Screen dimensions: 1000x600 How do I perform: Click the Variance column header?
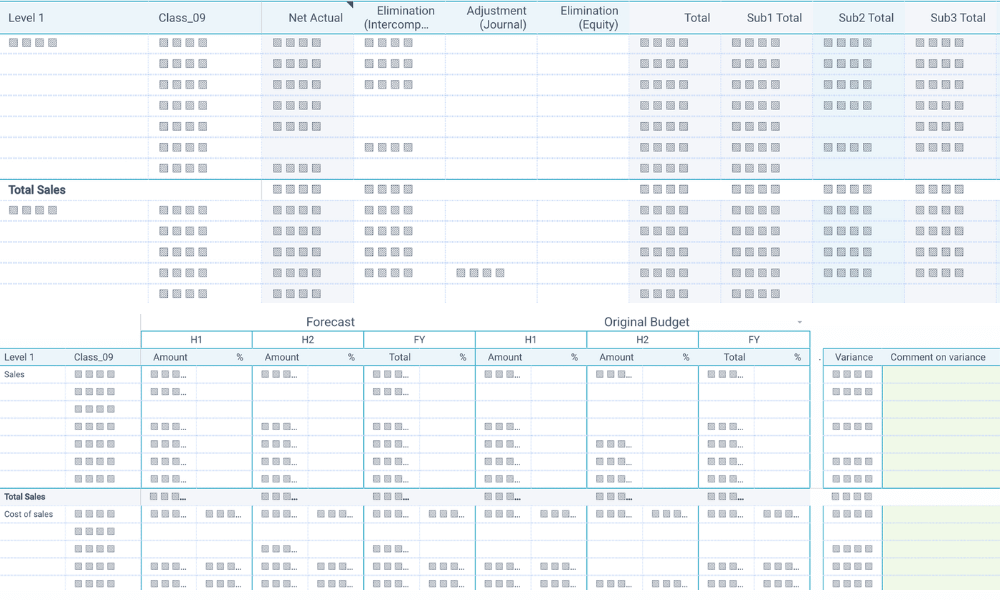point(851,357)
